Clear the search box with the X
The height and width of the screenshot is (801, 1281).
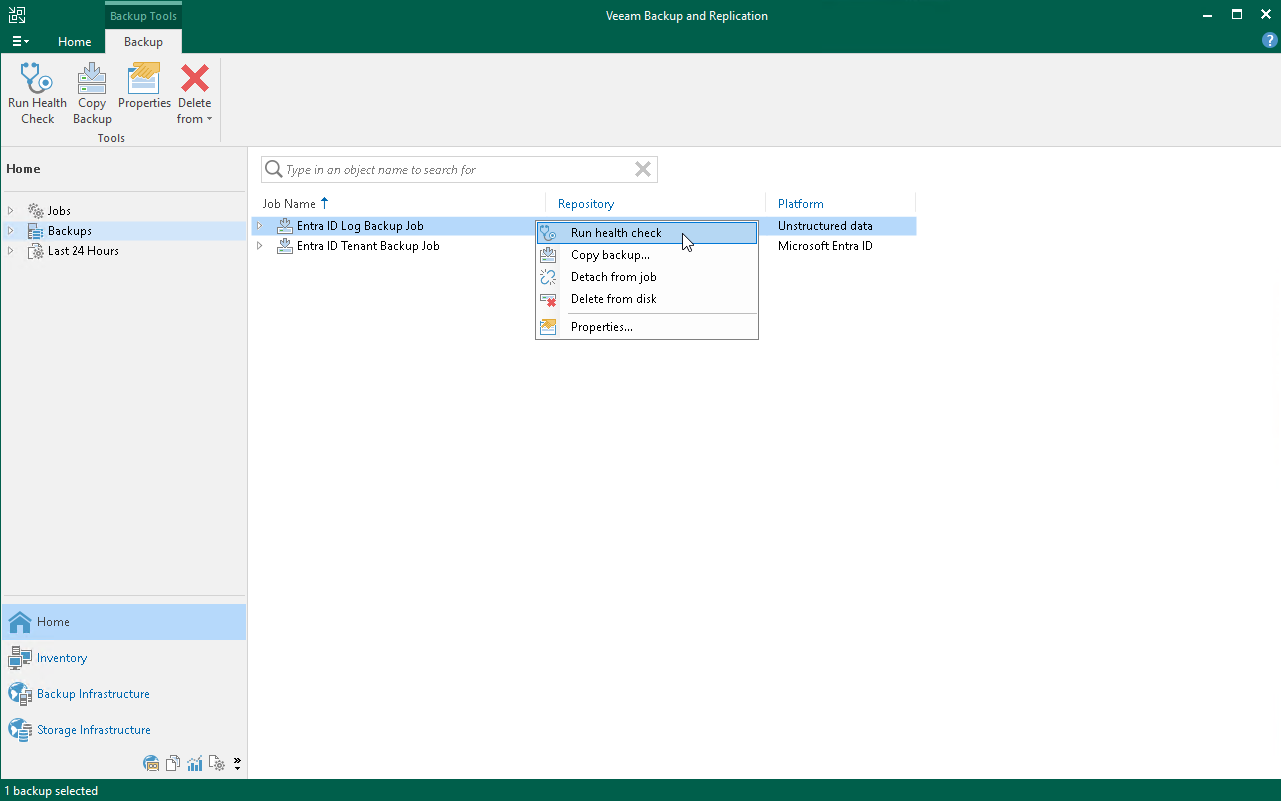tap(643, 170)
